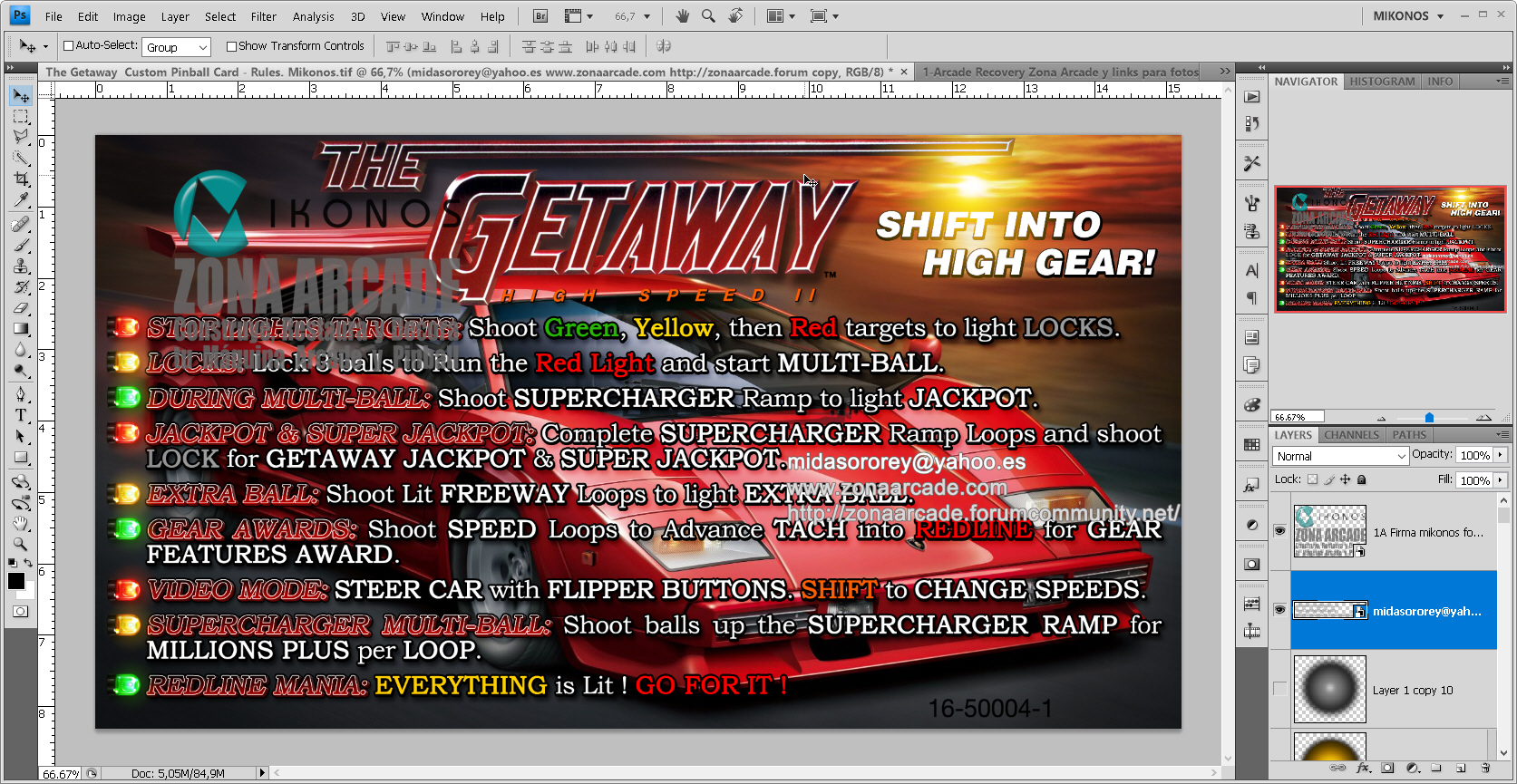Show the Layer 1 copy 10 layer

click(1279, 689)
